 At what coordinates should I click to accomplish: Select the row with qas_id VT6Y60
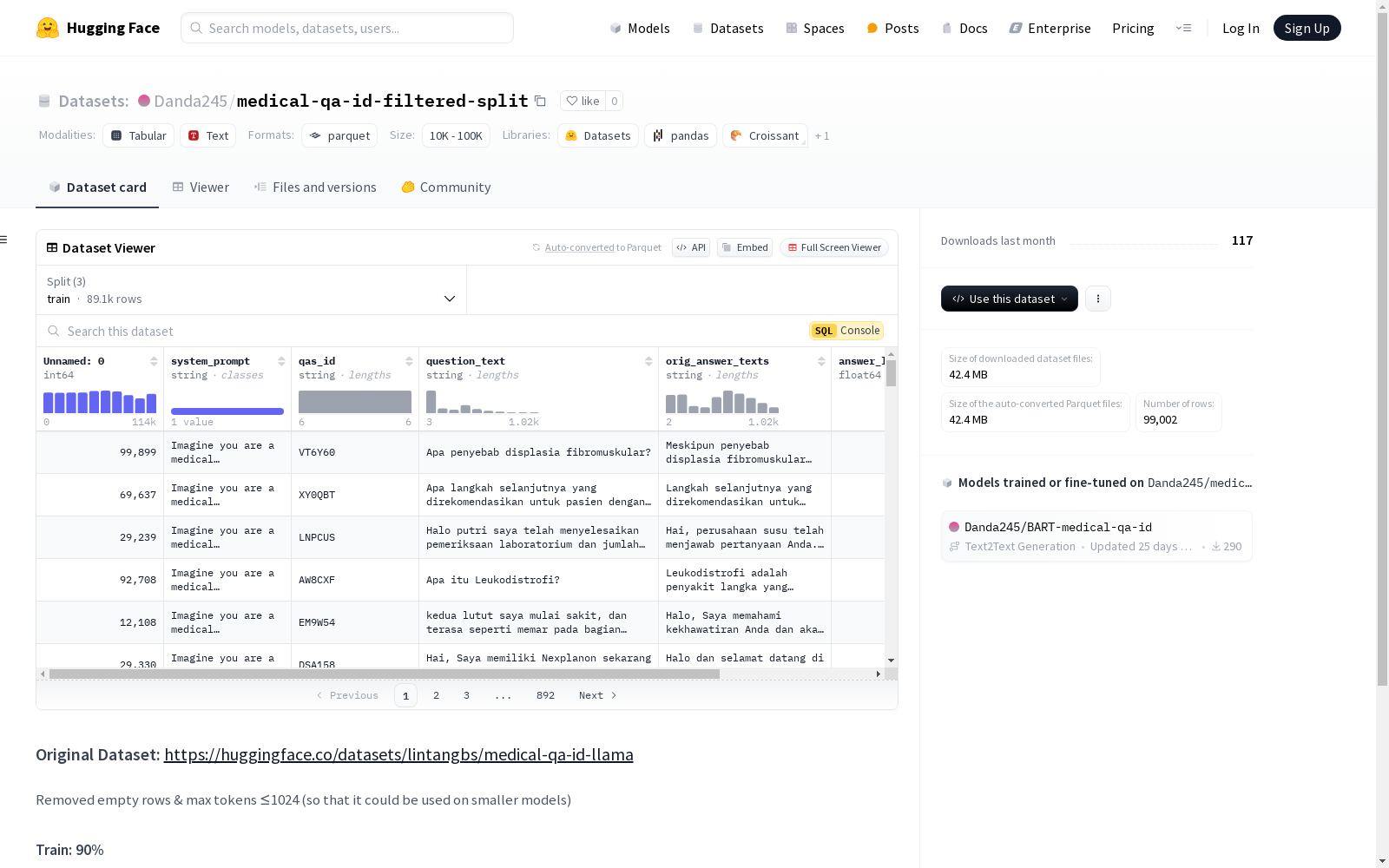(460, 452)
